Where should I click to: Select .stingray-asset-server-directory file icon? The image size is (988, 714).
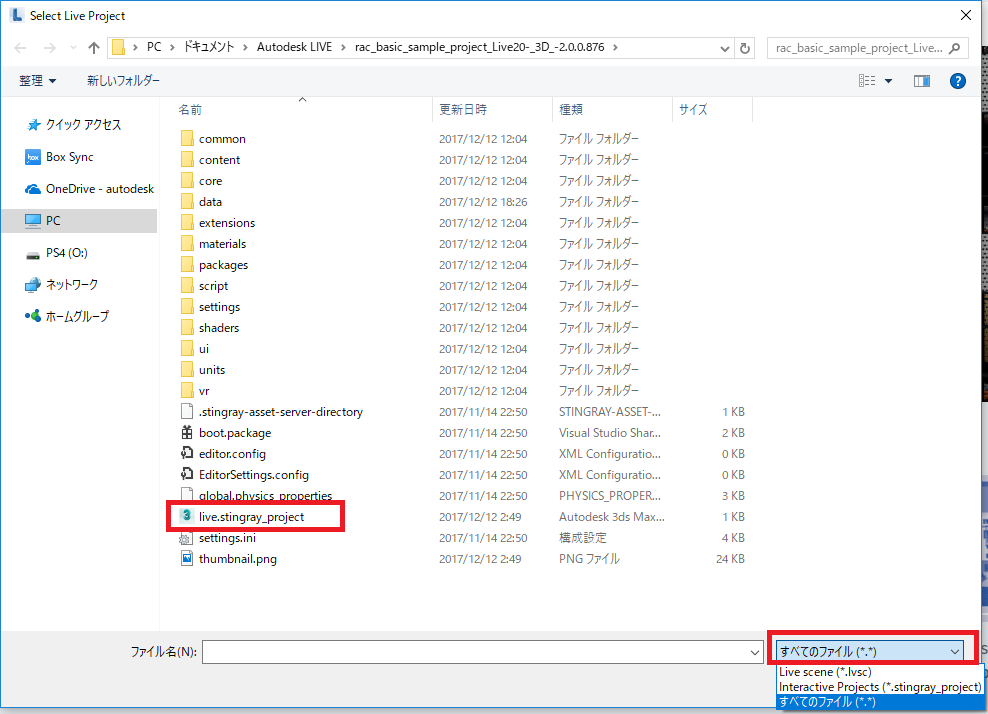tap(187, 412)
